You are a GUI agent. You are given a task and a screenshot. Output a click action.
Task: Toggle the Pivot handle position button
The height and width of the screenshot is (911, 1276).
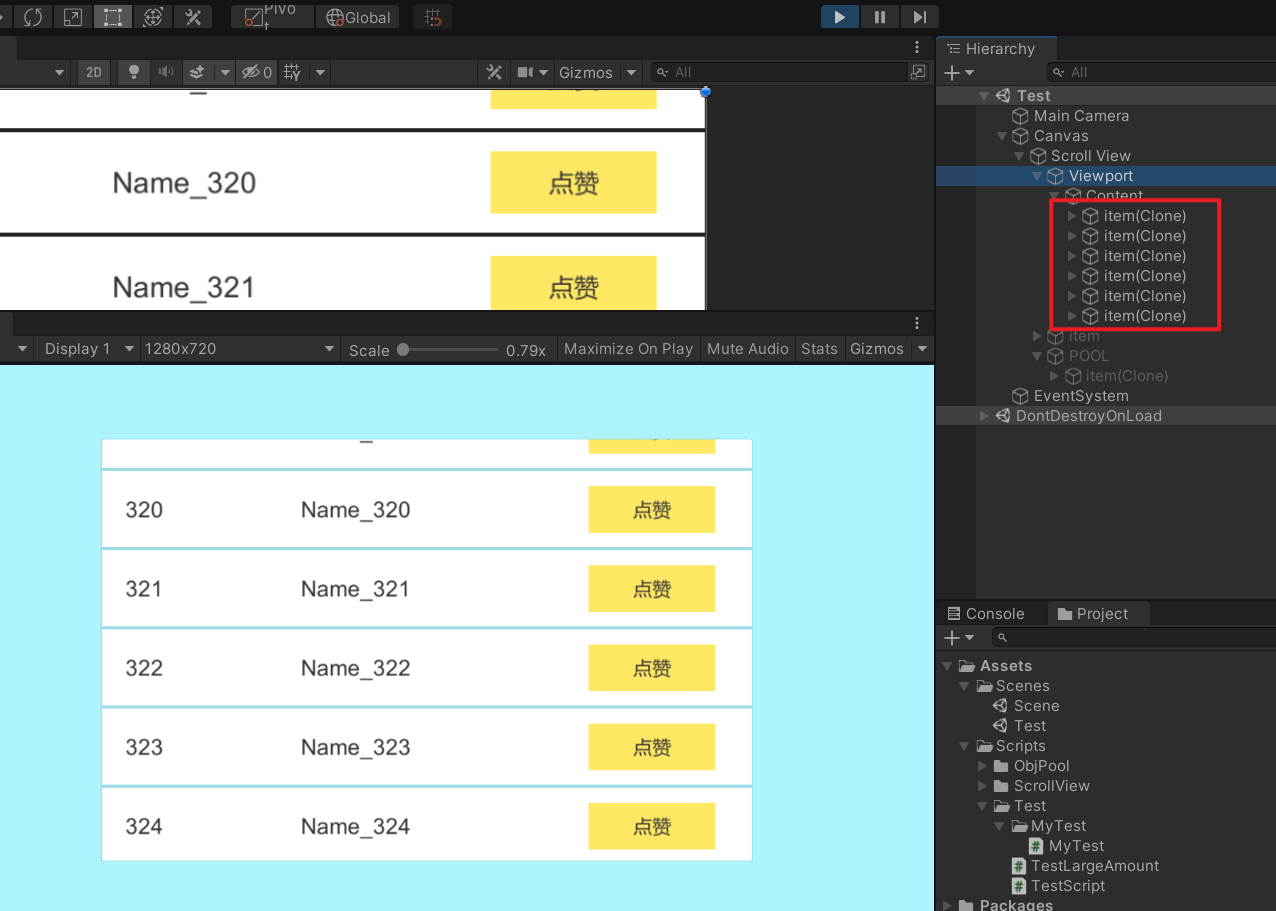click(272, 17)
